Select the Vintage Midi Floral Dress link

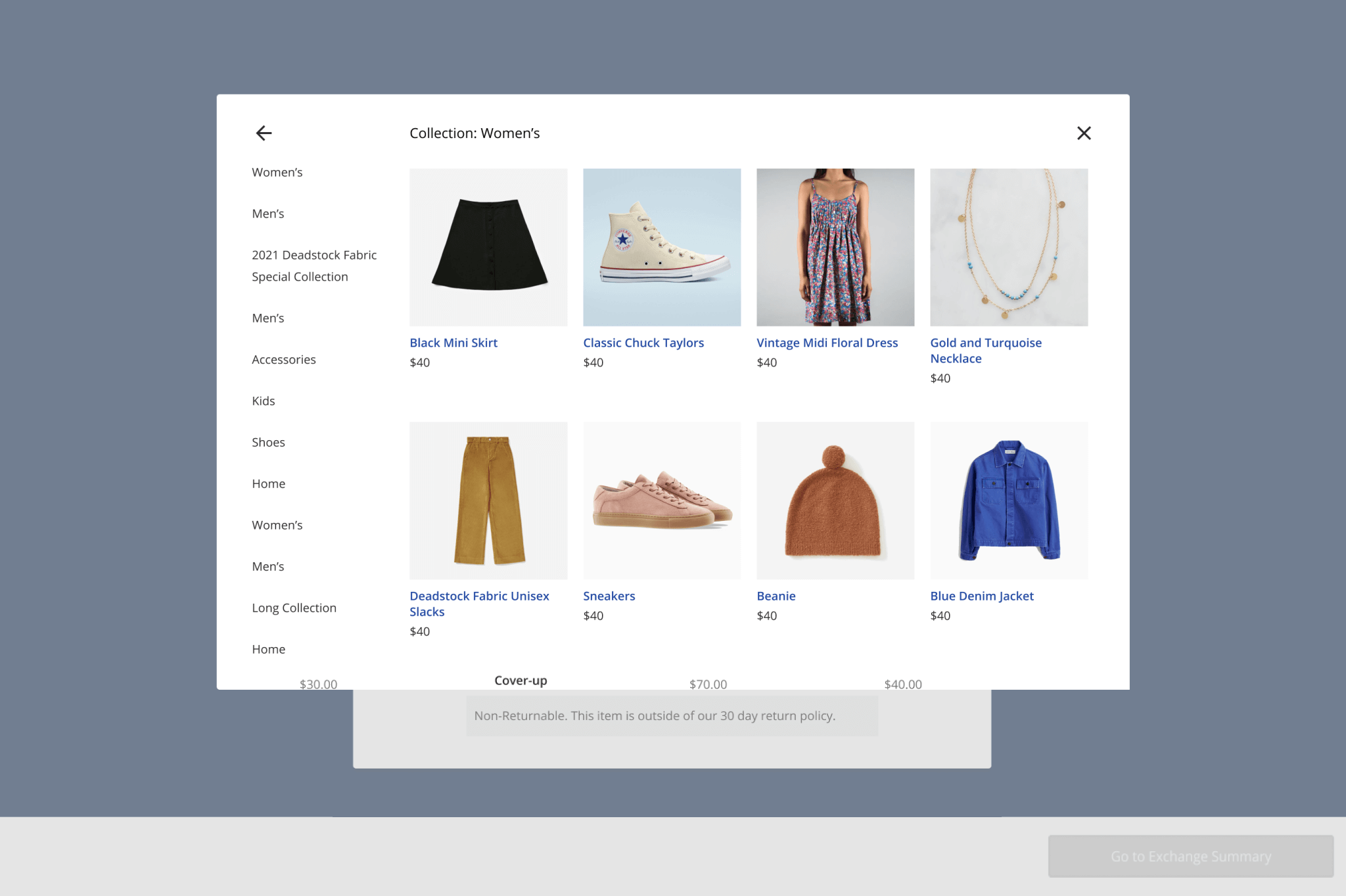(x=827, y=343)
